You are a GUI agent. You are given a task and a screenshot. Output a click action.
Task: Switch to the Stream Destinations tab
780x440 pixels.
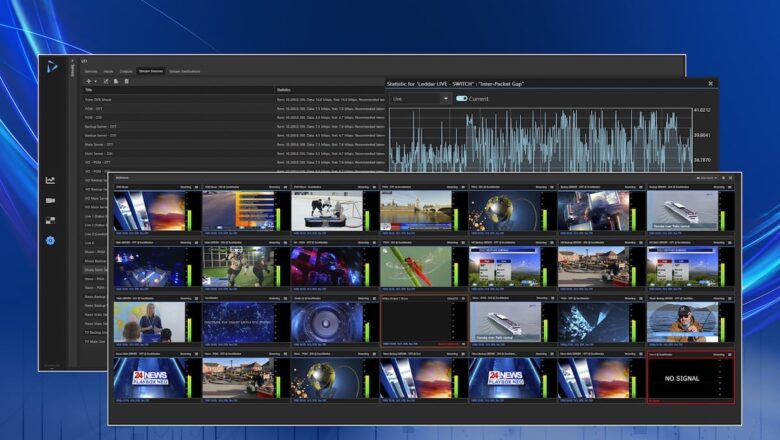coord(185,71)
